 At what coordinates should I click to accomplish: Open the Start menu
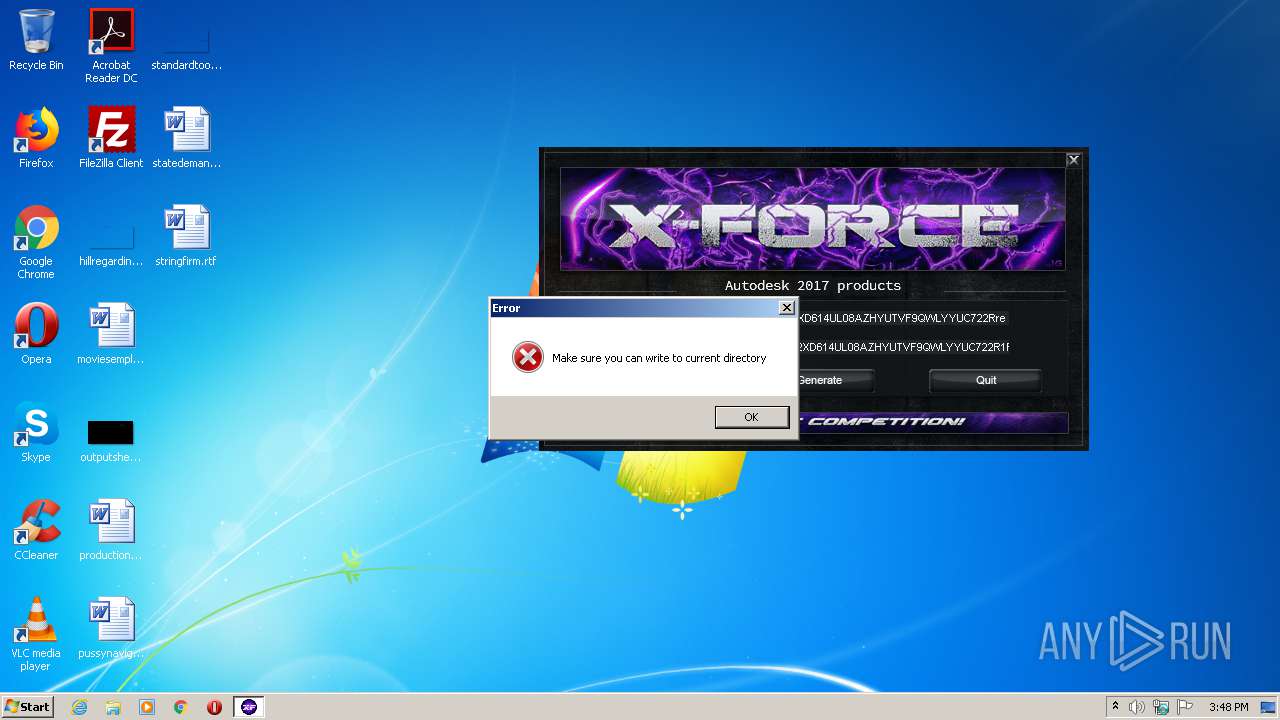28,707
